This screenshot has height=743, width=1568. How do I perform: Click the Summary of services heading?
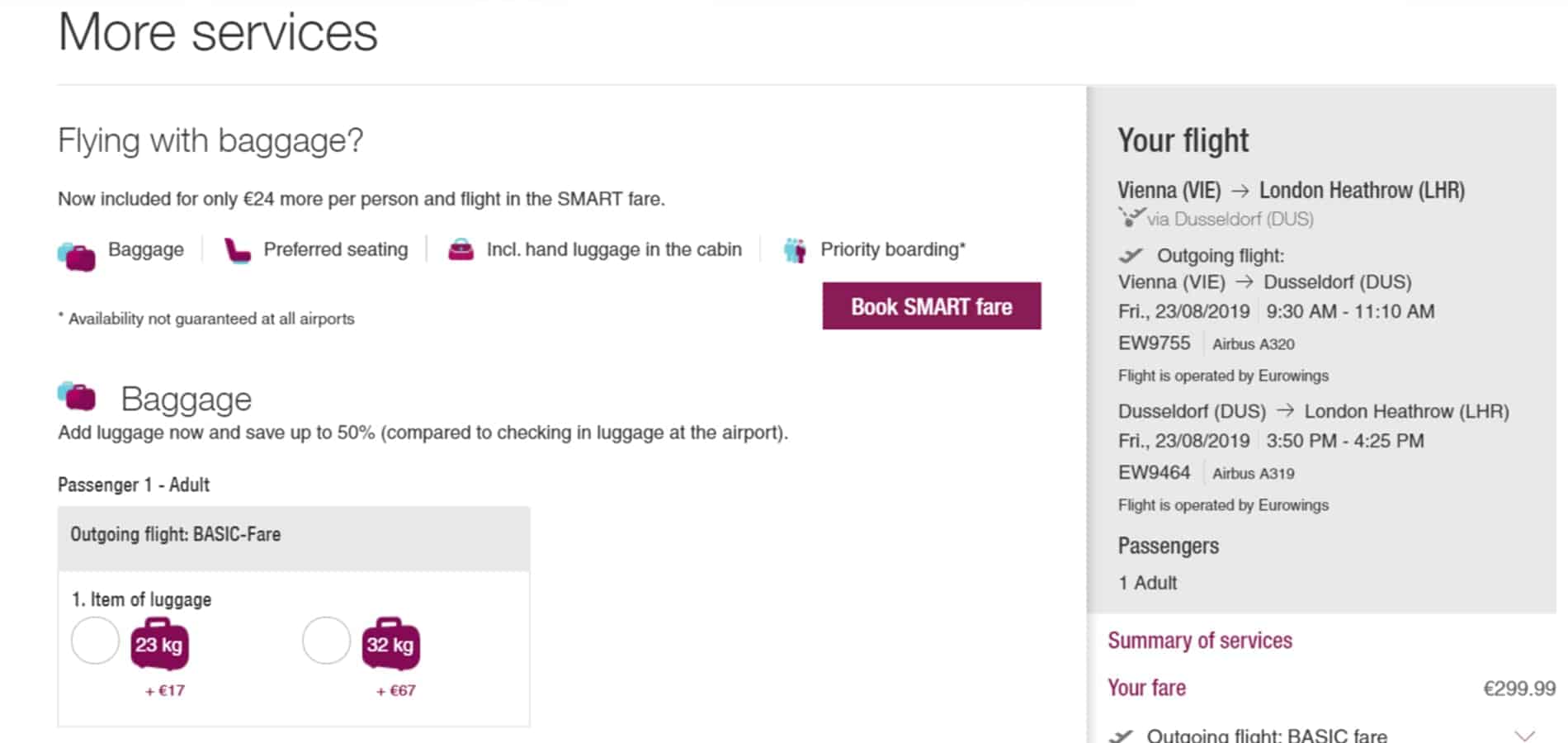click(x=1200, y=641)
